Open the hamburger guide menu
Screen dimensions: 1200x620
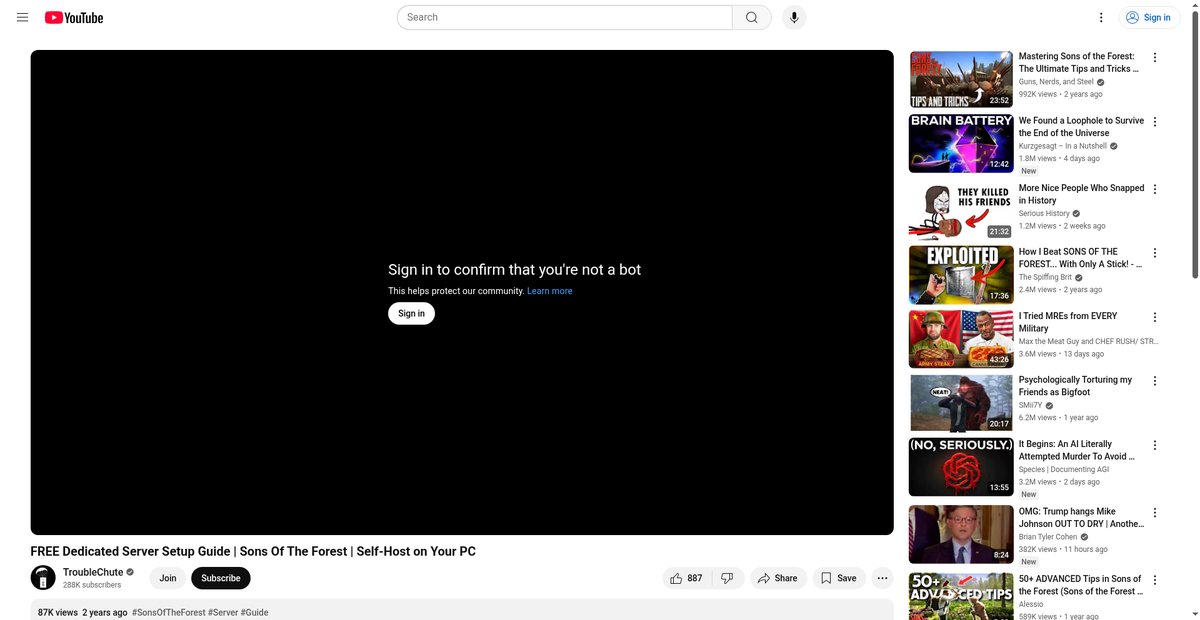point(22,17)
